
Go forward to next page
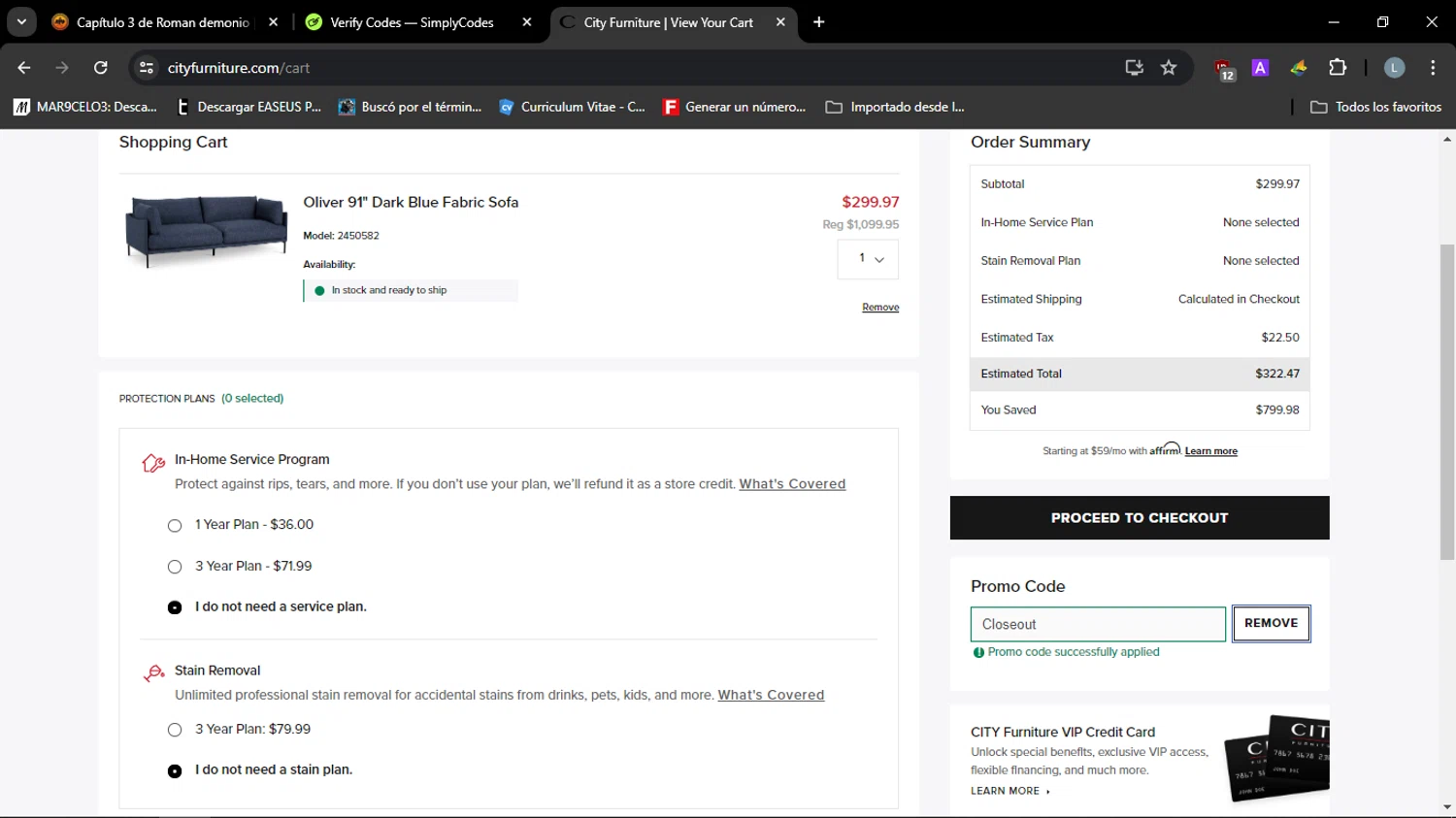pos(62,68)
